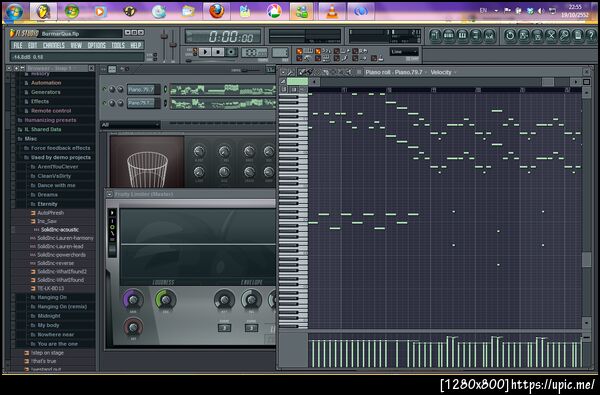Open the HELP menu
The width and height of the screenshot is (600, 395).
pos(135,45)
